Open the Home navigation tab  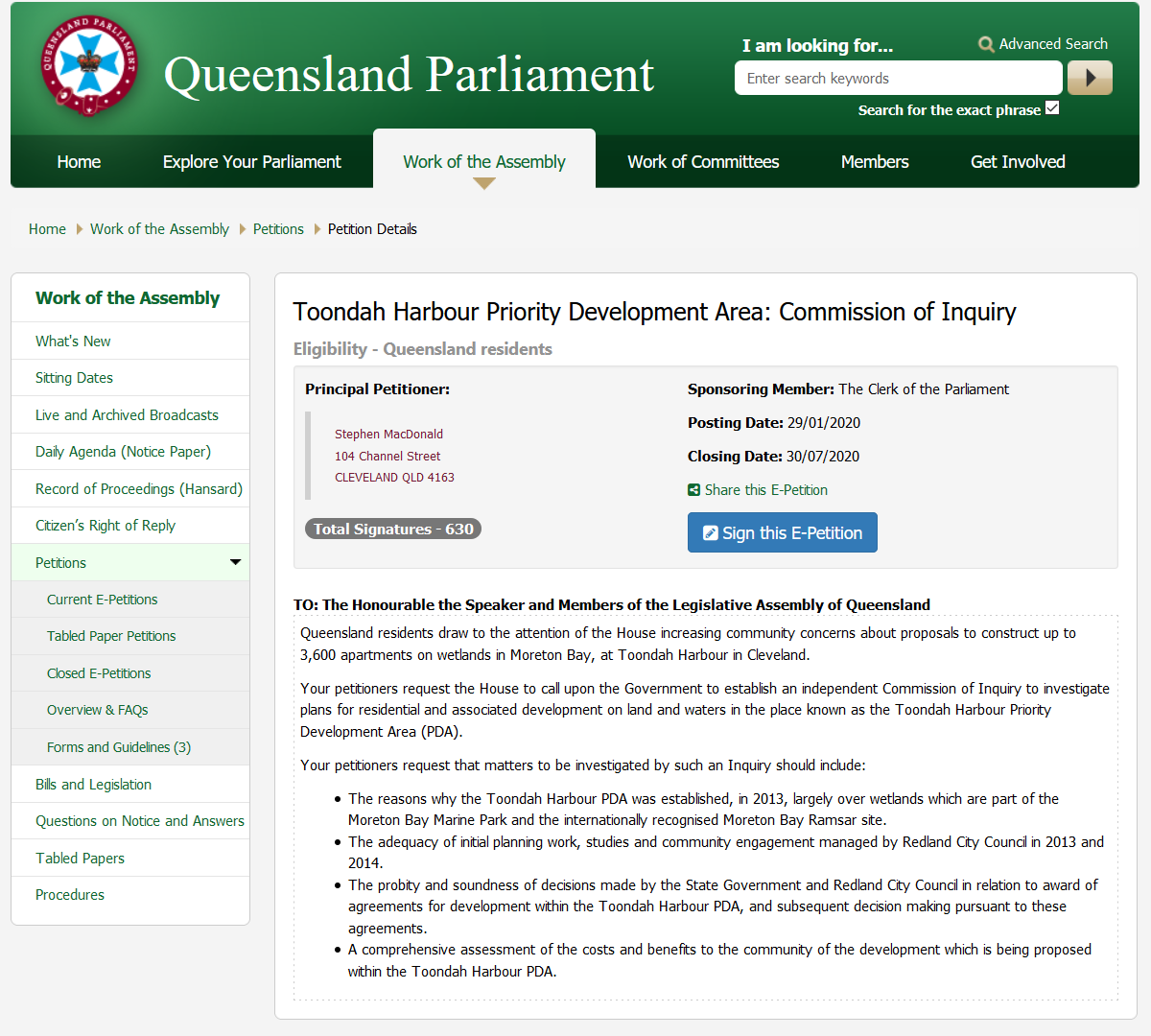pos(79,162)
